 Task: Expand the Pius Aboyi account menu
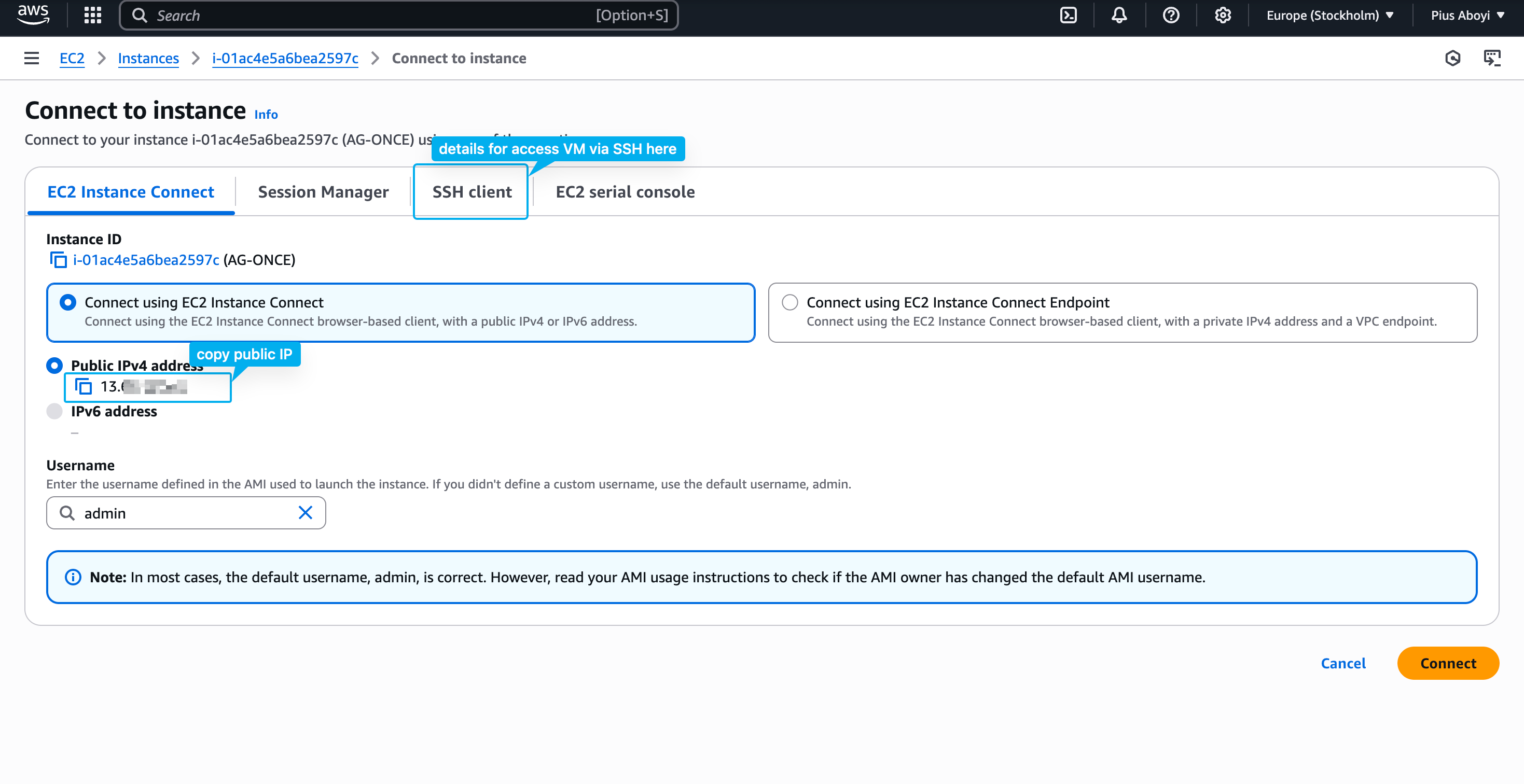(x=1467, y=16)
